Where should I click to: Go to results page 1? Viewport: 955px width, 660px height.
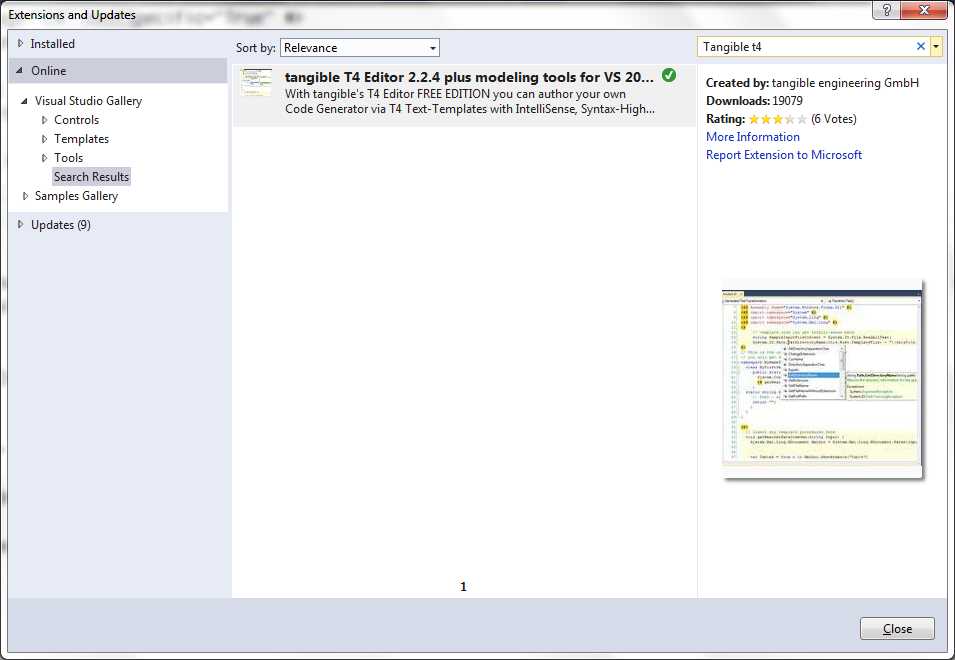point(463,586)
